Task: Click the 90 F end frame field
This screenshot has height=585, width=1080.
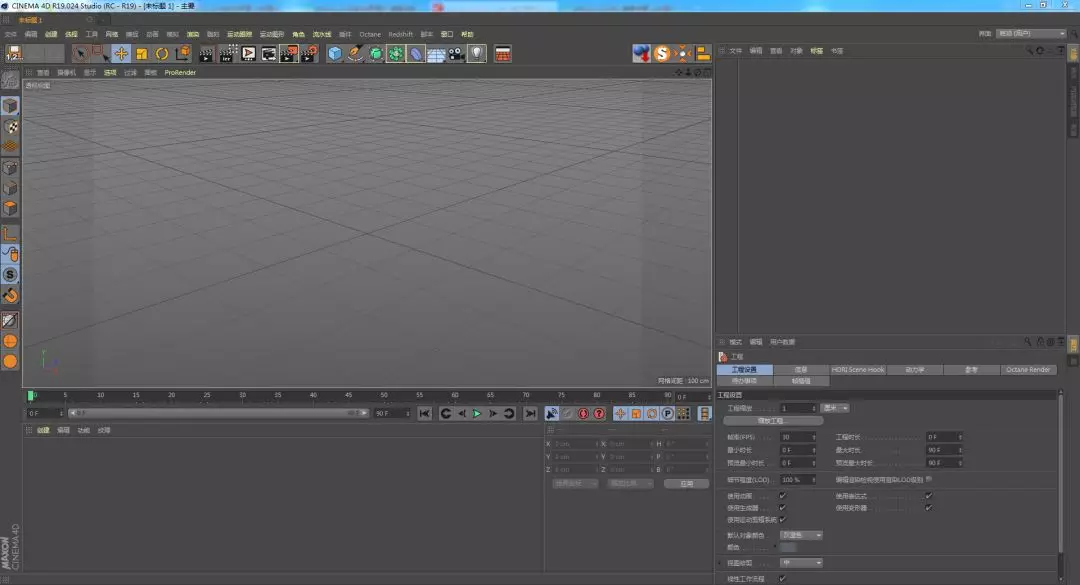Action: pos(392,413)
